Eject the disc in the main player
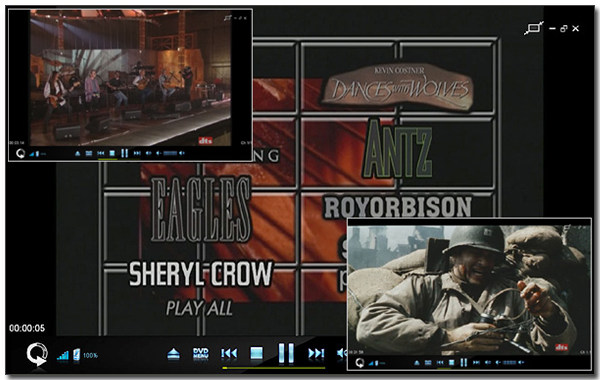The image size is (600, 380). pos(173,354)
